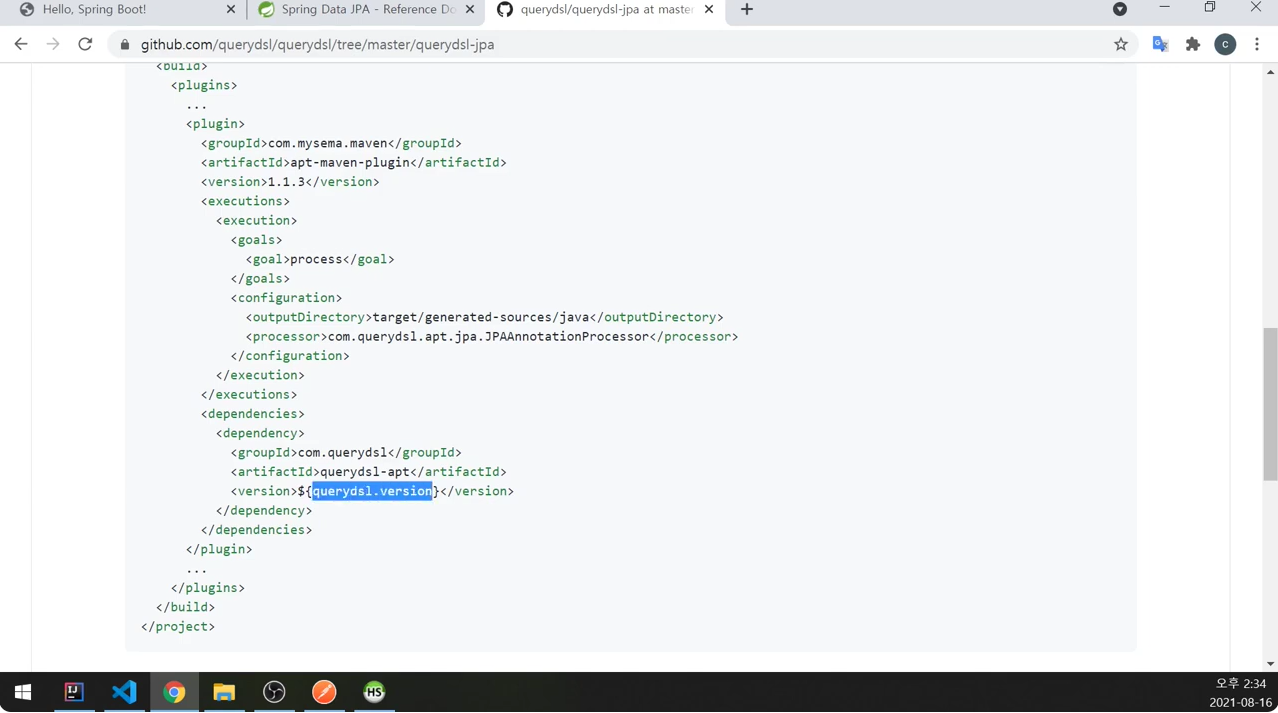Viewport: 1278px width, 713px height.
Task: Select the querydsl/querydsl-jpa tab
Action: 605,9
